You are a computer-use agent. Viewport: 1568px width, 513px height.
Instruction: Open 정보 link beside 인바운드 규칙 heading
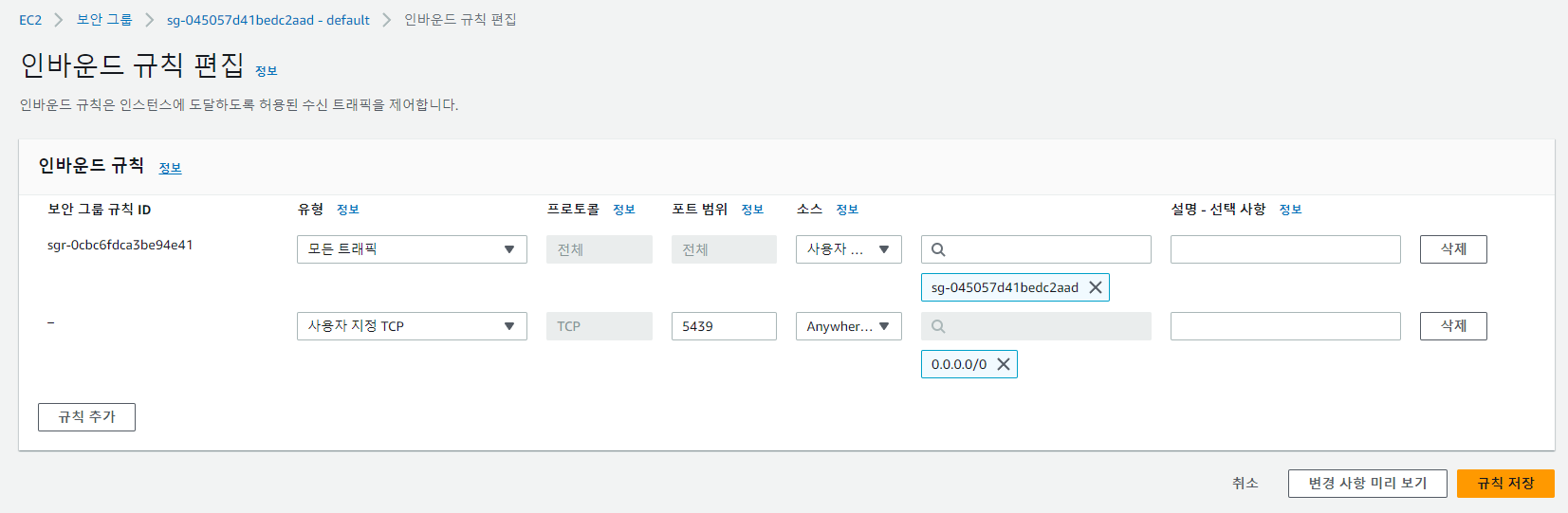click(170, 168)
